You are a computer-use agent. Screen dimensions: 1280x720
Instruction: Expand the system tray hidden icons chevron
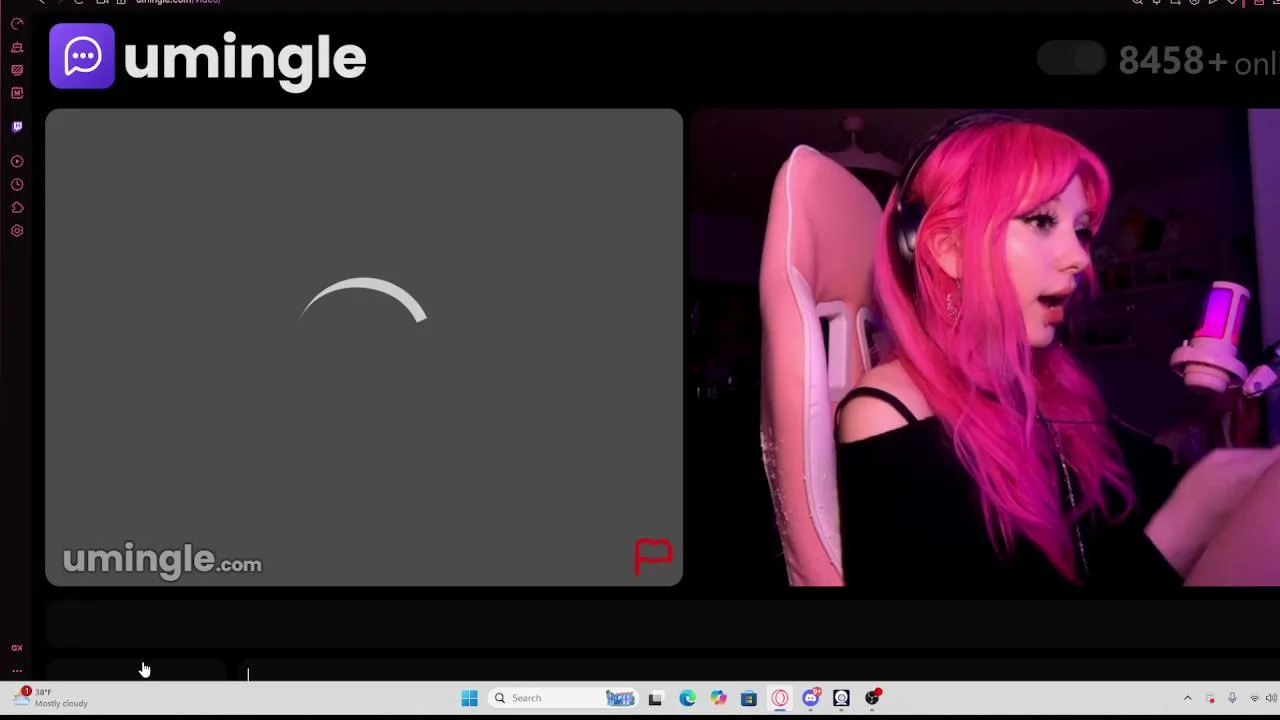click(1187, 698)
